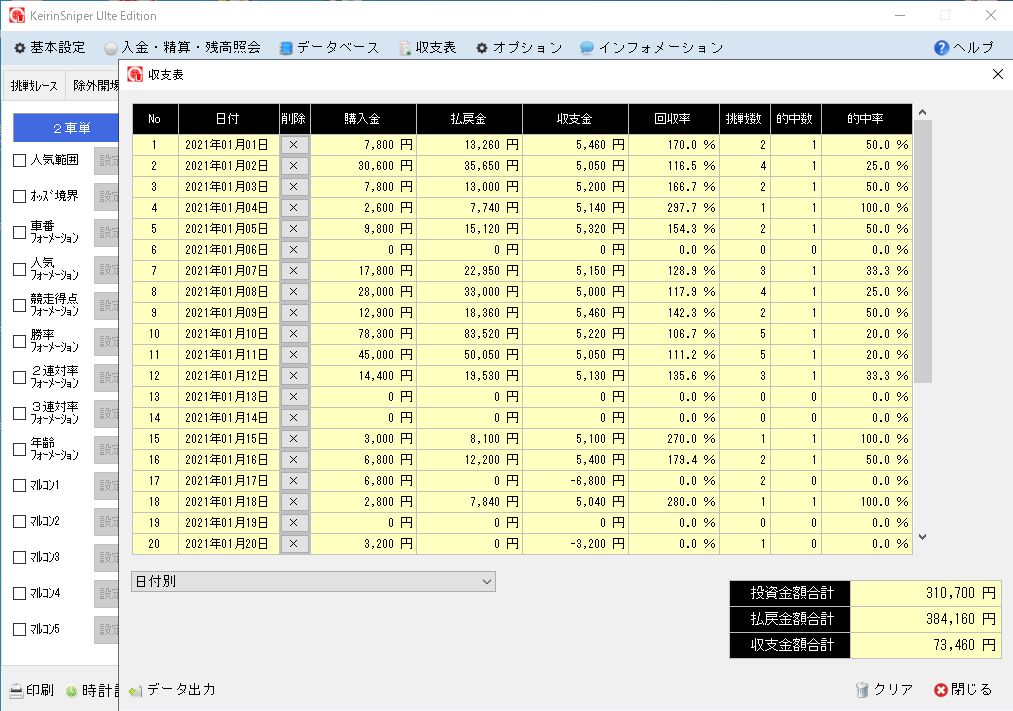Click the printer icon beside 印刷
The image size is (1013, 711).
pos(16,691)
